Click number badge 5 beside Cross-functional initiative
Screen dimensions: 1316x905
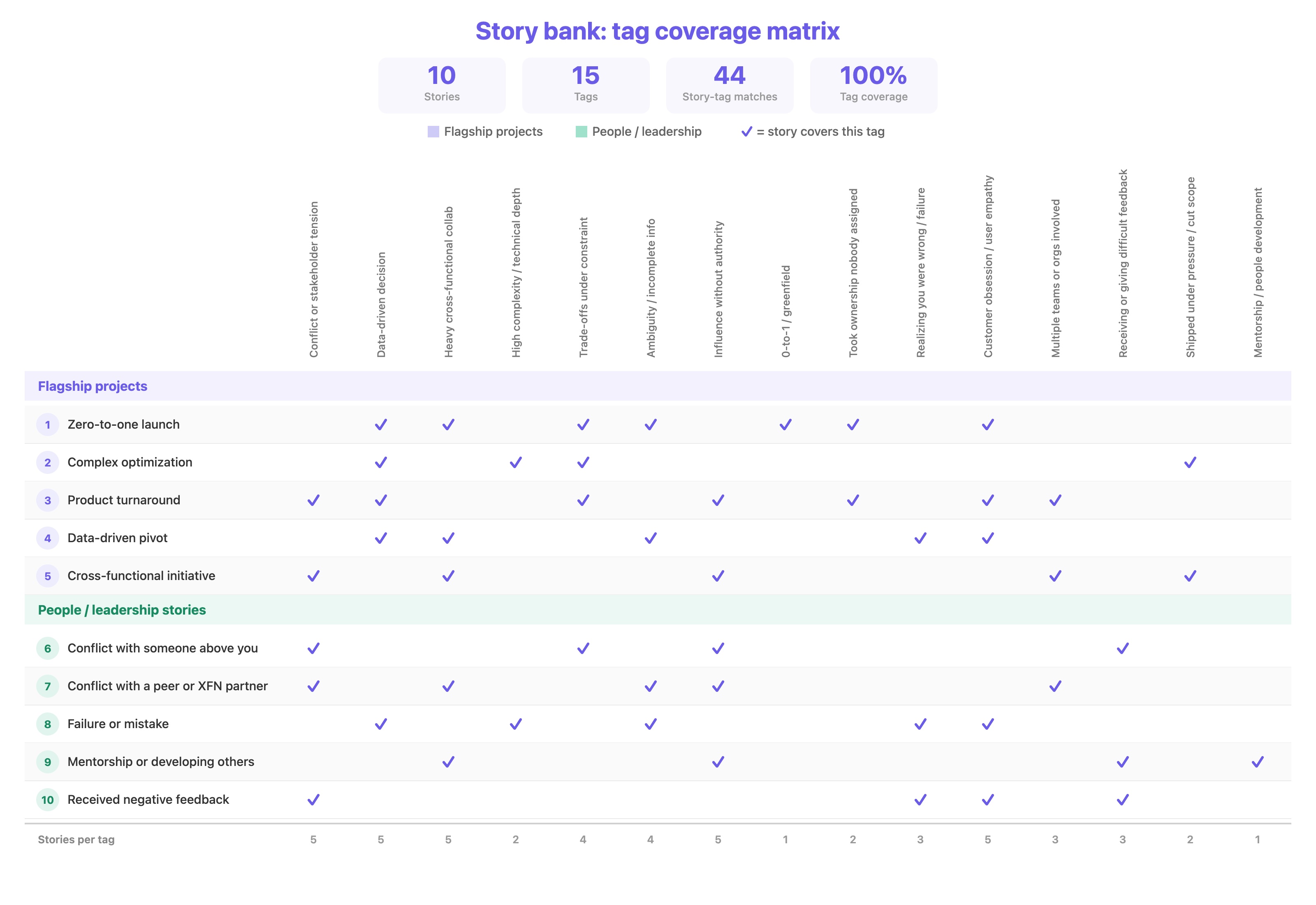[x=48, y=576]
